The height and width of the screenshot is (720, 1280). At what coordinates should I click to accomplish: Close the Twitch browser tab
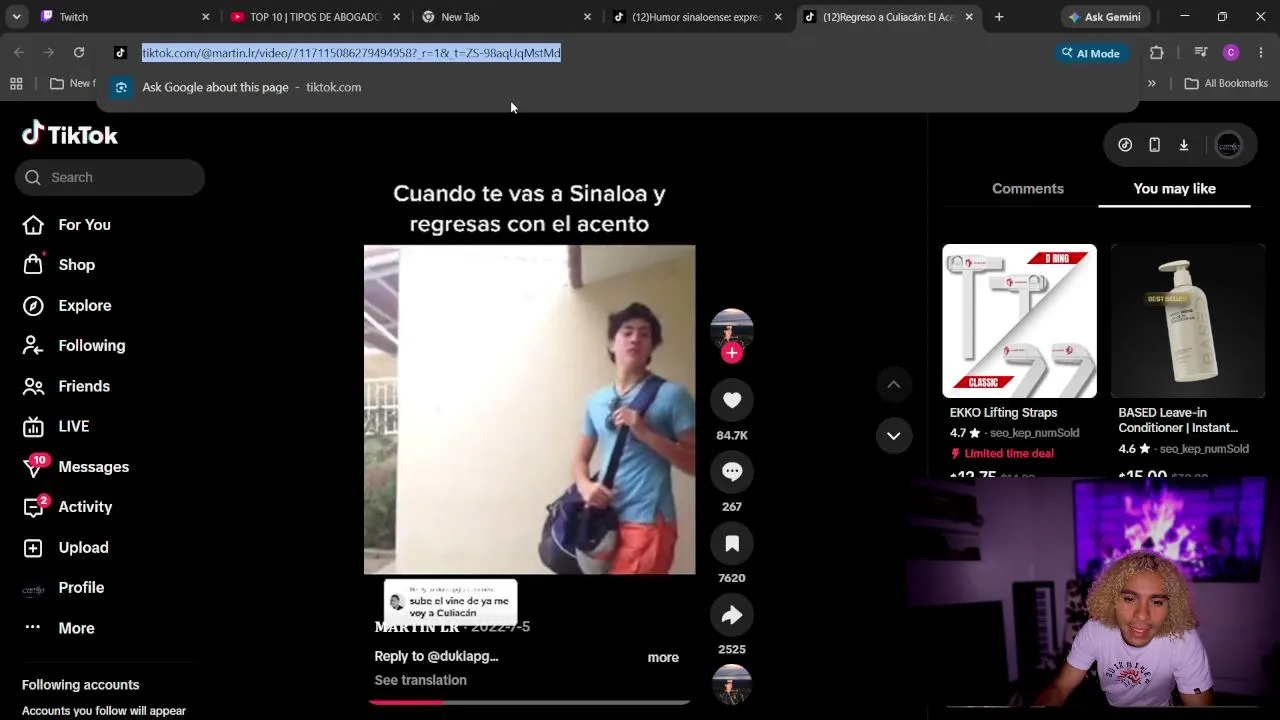206,17
